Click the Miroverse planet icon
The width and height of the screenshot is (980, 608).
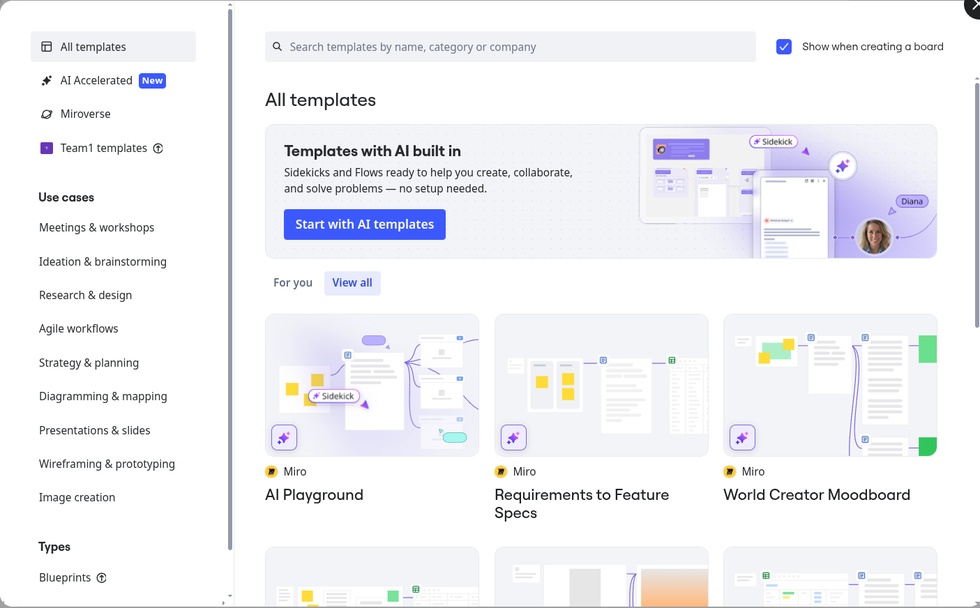(46, 114)
